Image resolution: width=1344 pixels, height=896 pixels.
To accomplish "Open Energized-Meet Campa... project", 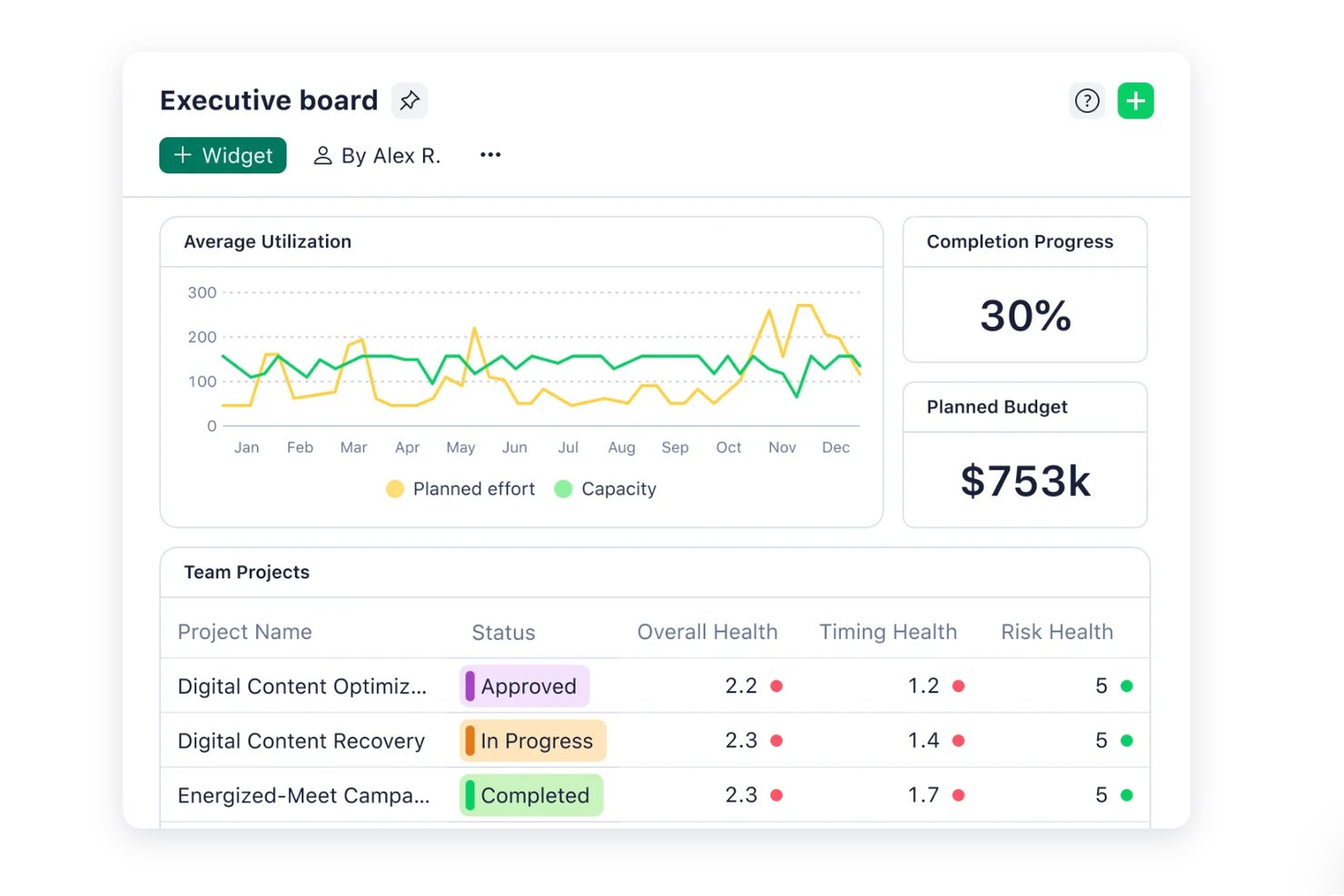I will [x=304, y=795].
